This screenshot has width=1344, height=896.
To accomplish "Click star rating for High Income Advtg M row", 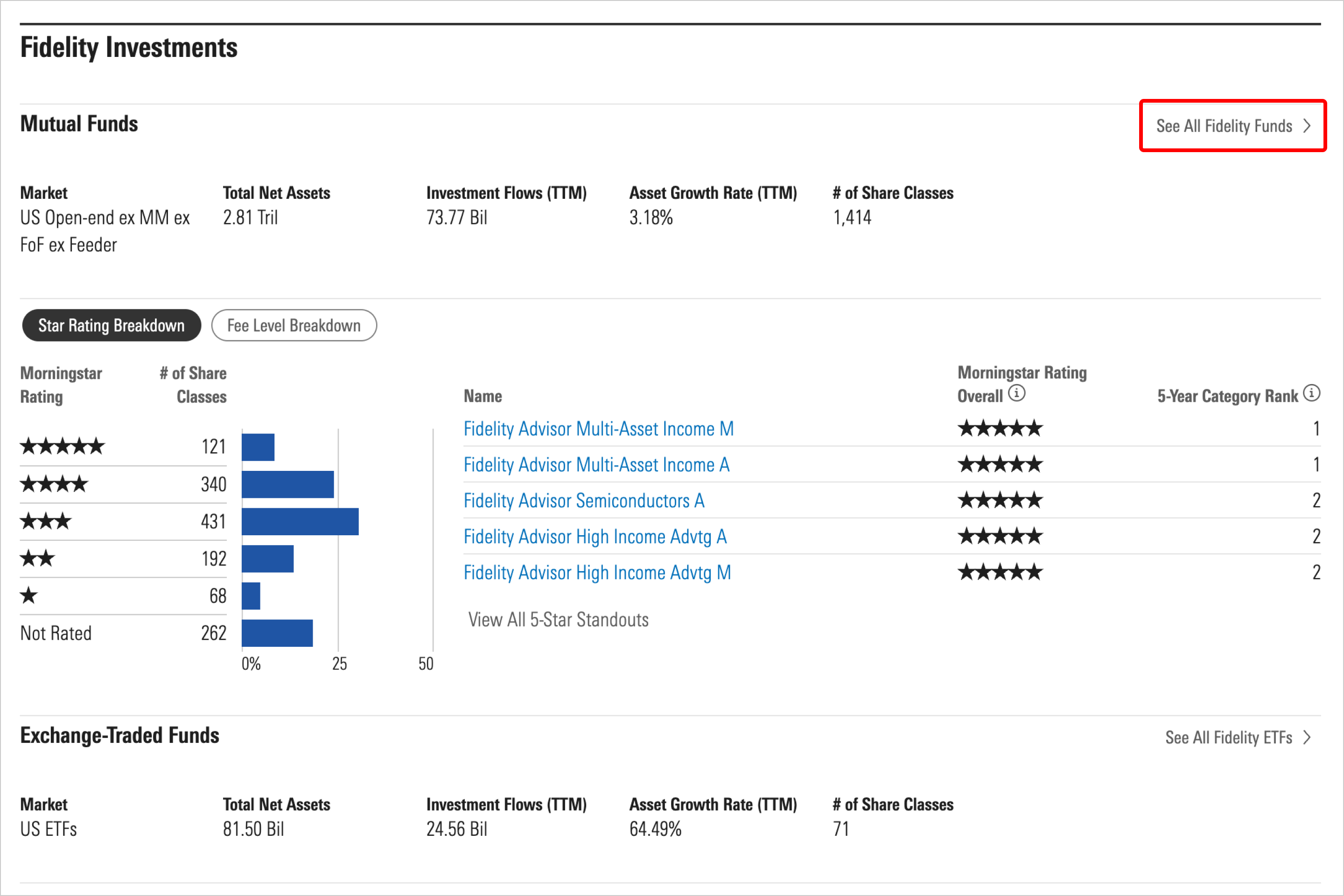I will pos(1000,572).
